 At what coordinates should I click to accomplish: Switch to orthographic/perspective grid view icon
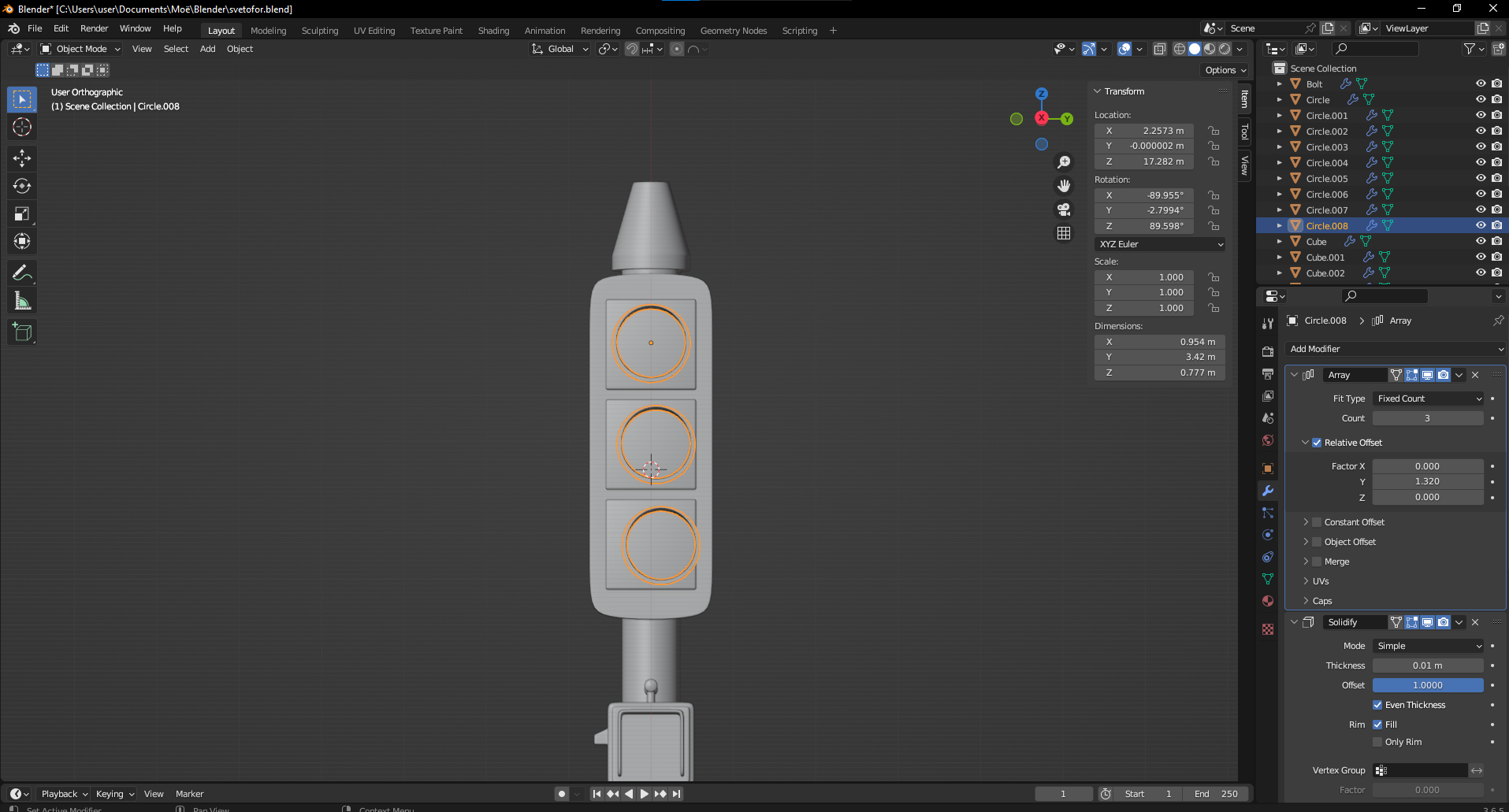(1064, 233)
